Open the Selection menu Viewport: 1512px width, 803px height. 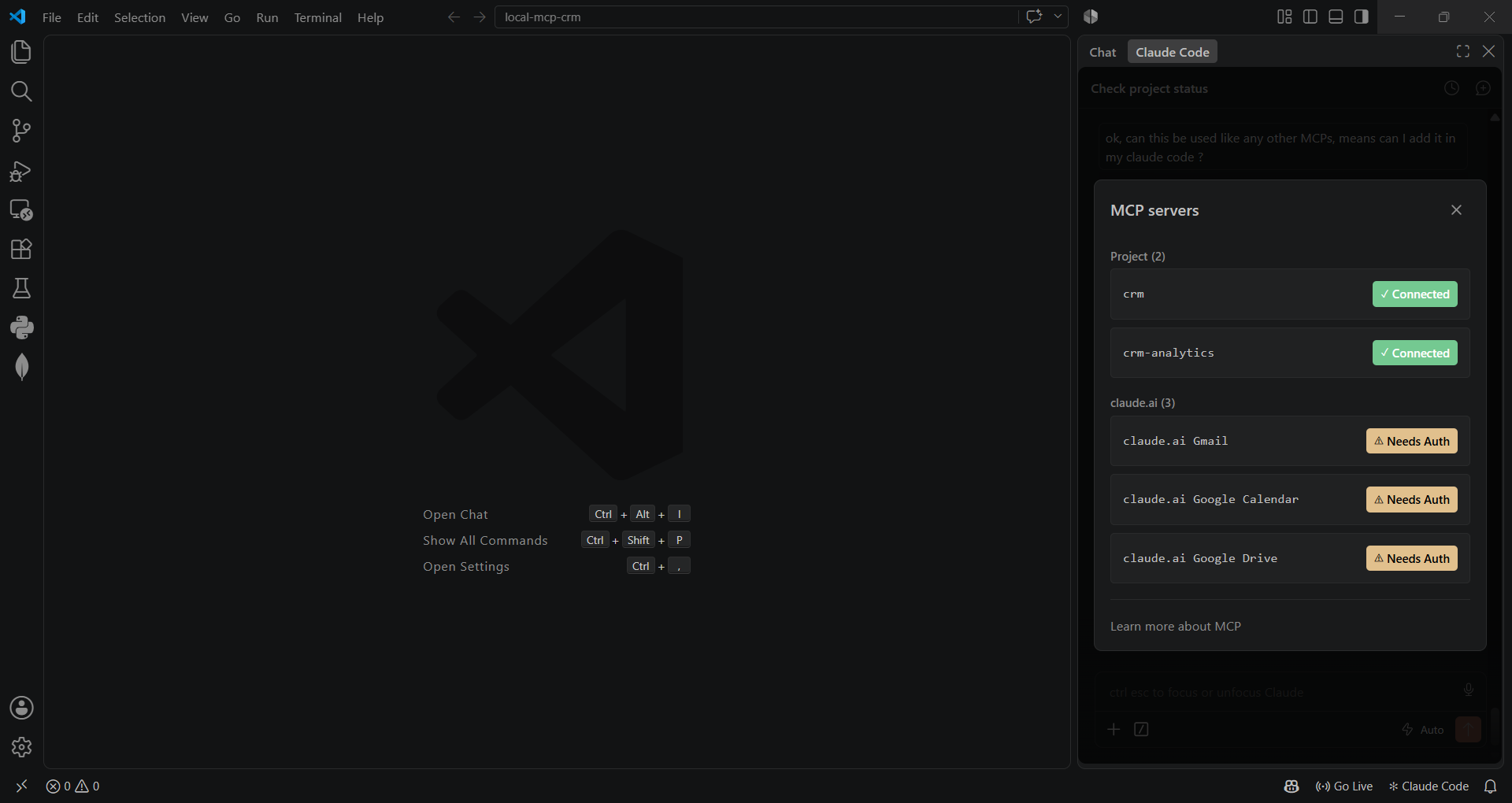pos(139,17)
